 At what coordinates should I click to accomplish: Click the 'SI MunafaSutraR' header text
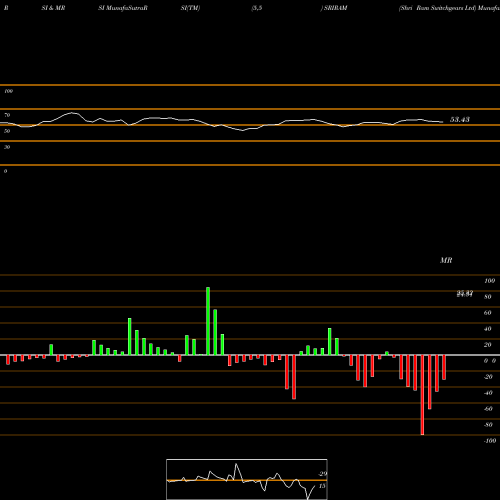123,8
